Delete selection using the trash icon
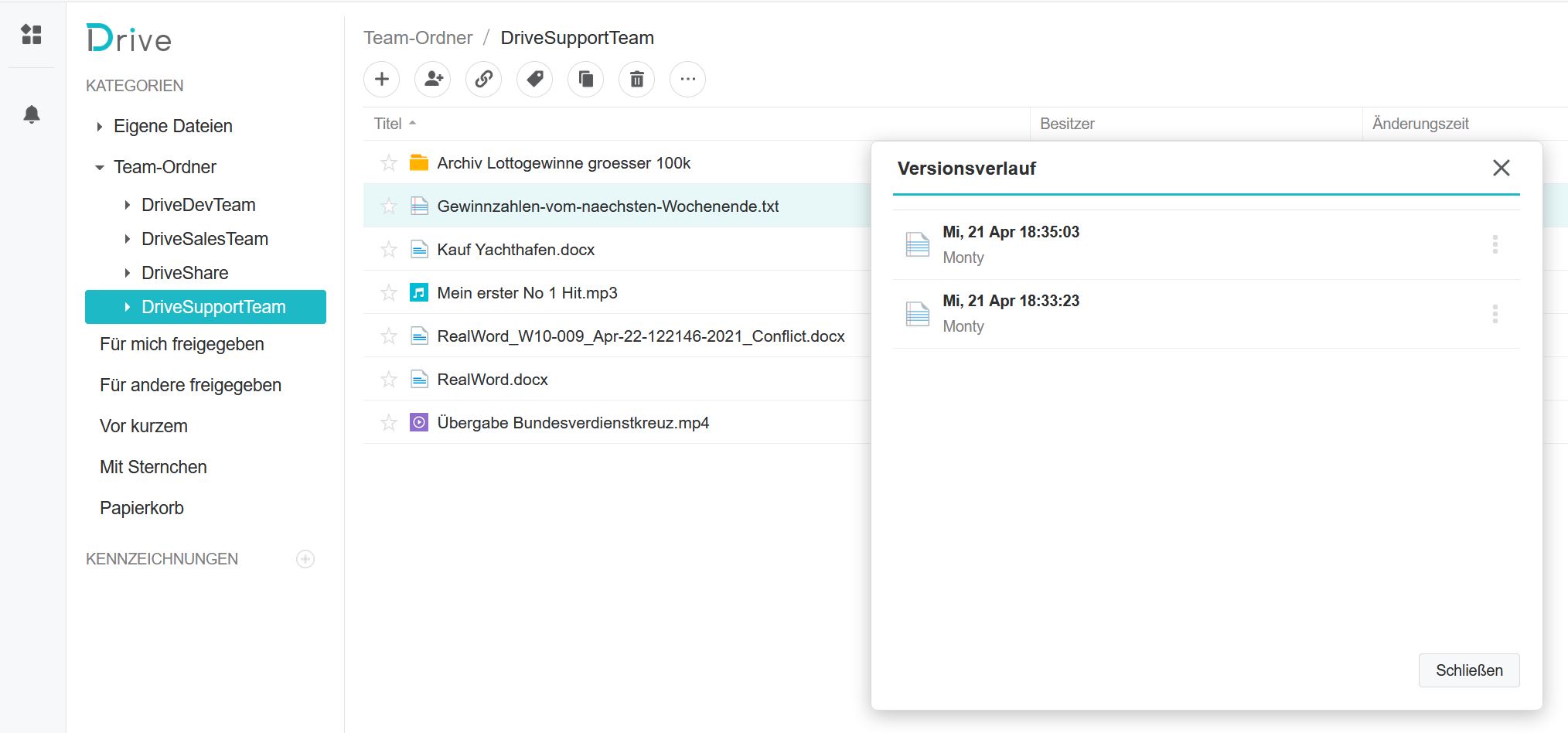 (x=636, y=79)
